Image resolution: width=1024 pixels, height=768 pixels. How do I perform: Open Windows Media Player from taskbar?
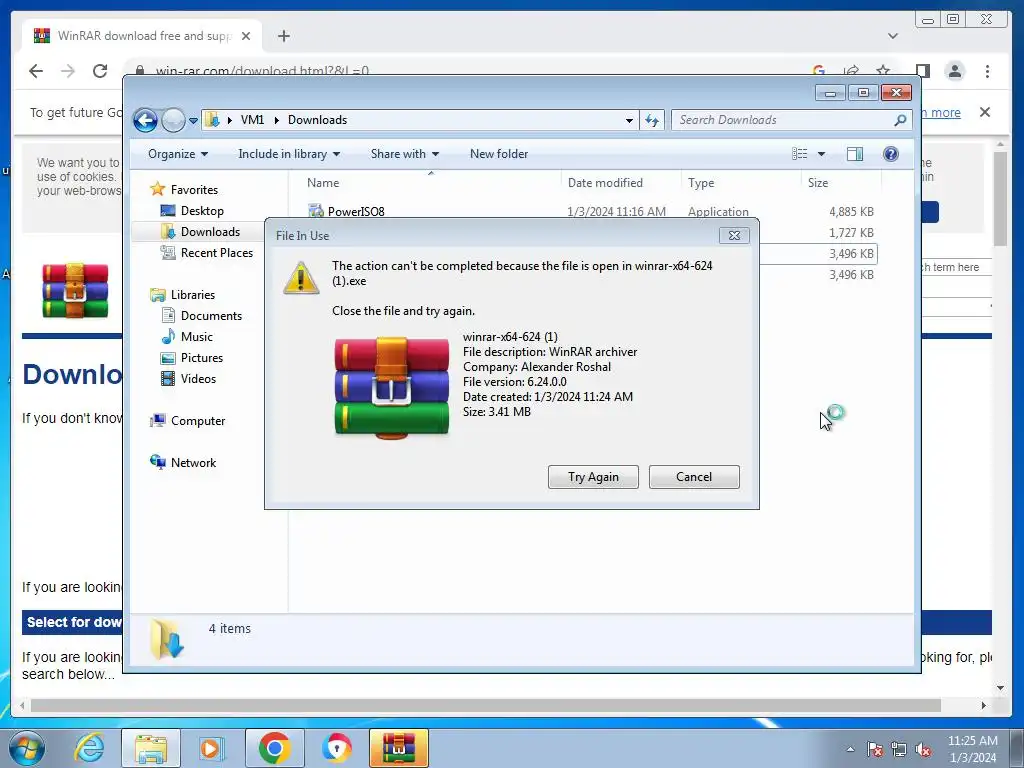pos(211,748)
